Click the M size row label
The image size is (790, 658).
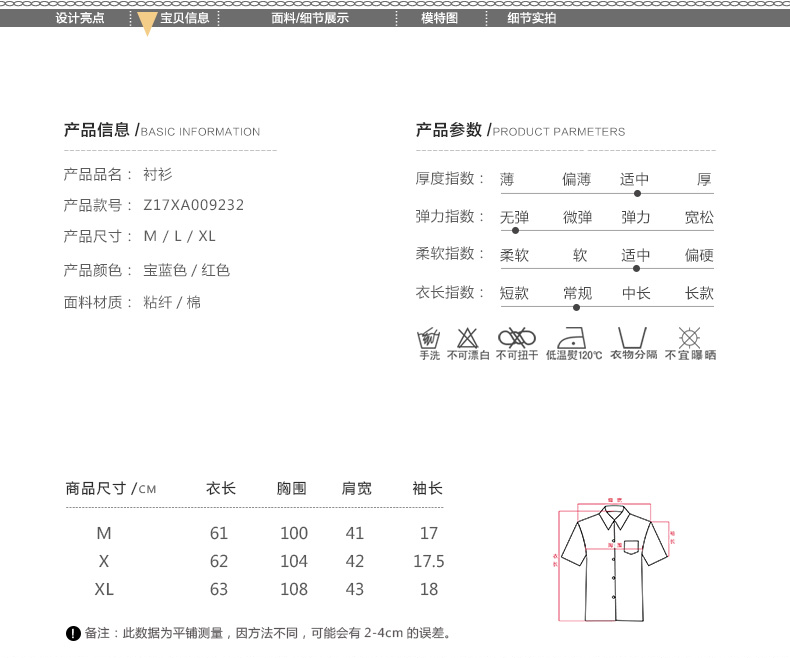pos(104,533)
